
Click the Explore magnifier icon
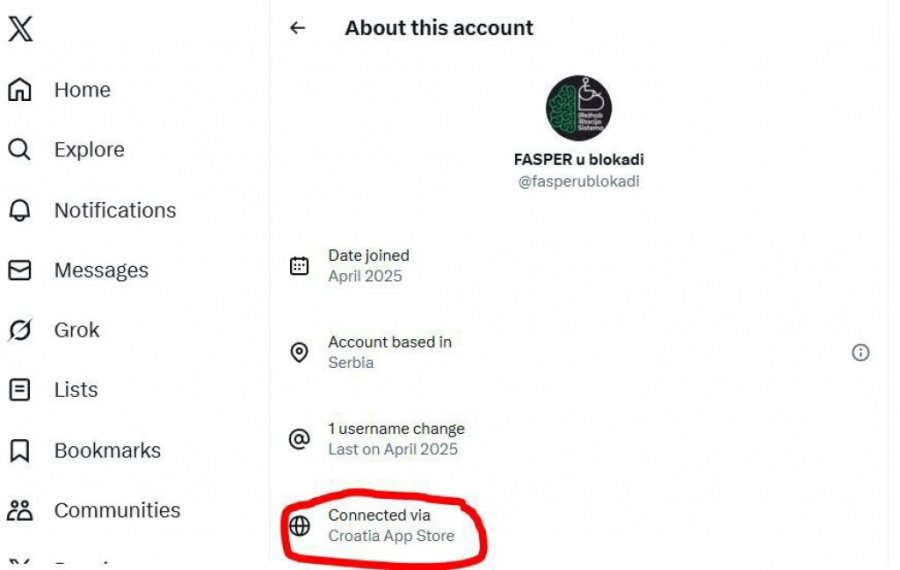tap(20, 150)
